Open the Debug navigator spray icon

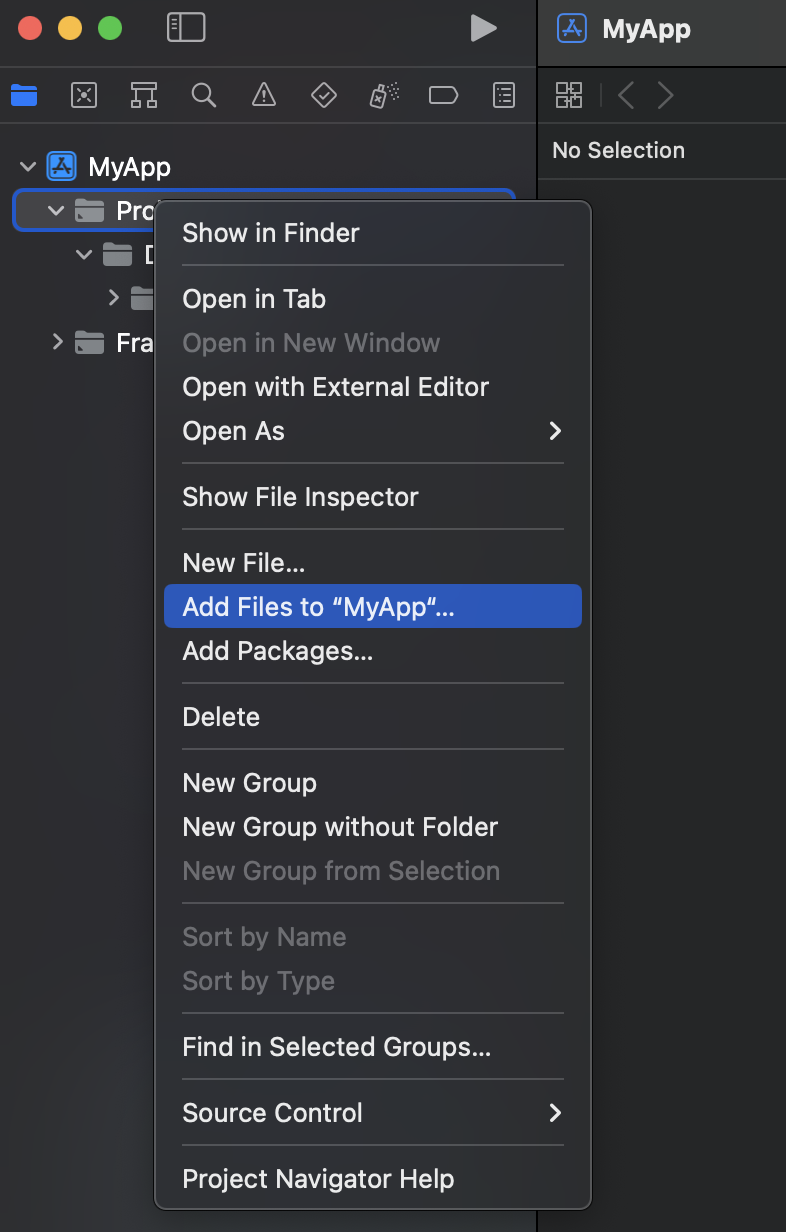(384, 95)
